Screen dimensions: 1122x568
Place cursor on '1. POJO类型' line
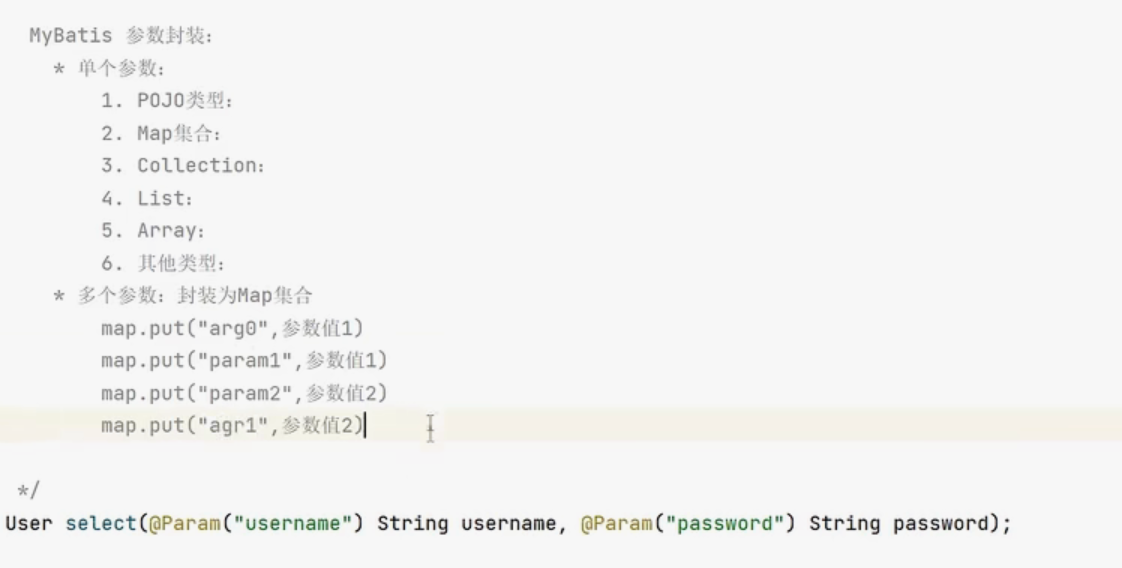(x=172, y=101)
